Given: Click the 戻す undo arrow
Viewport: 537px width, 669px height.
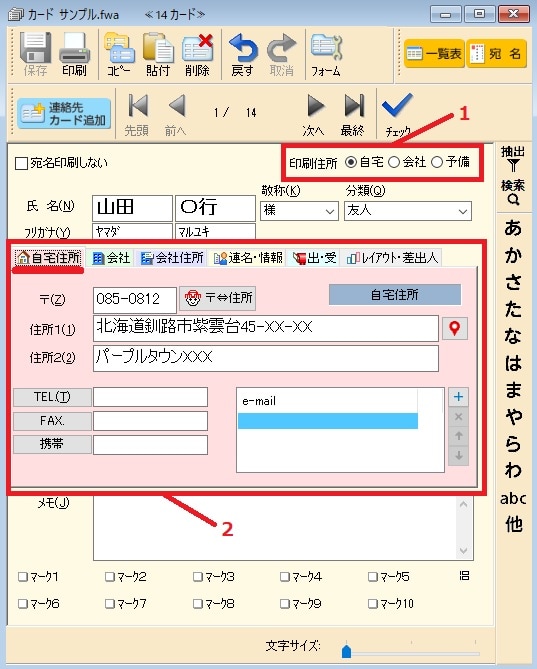Looking at the screenshot, I should click(243, 48).
